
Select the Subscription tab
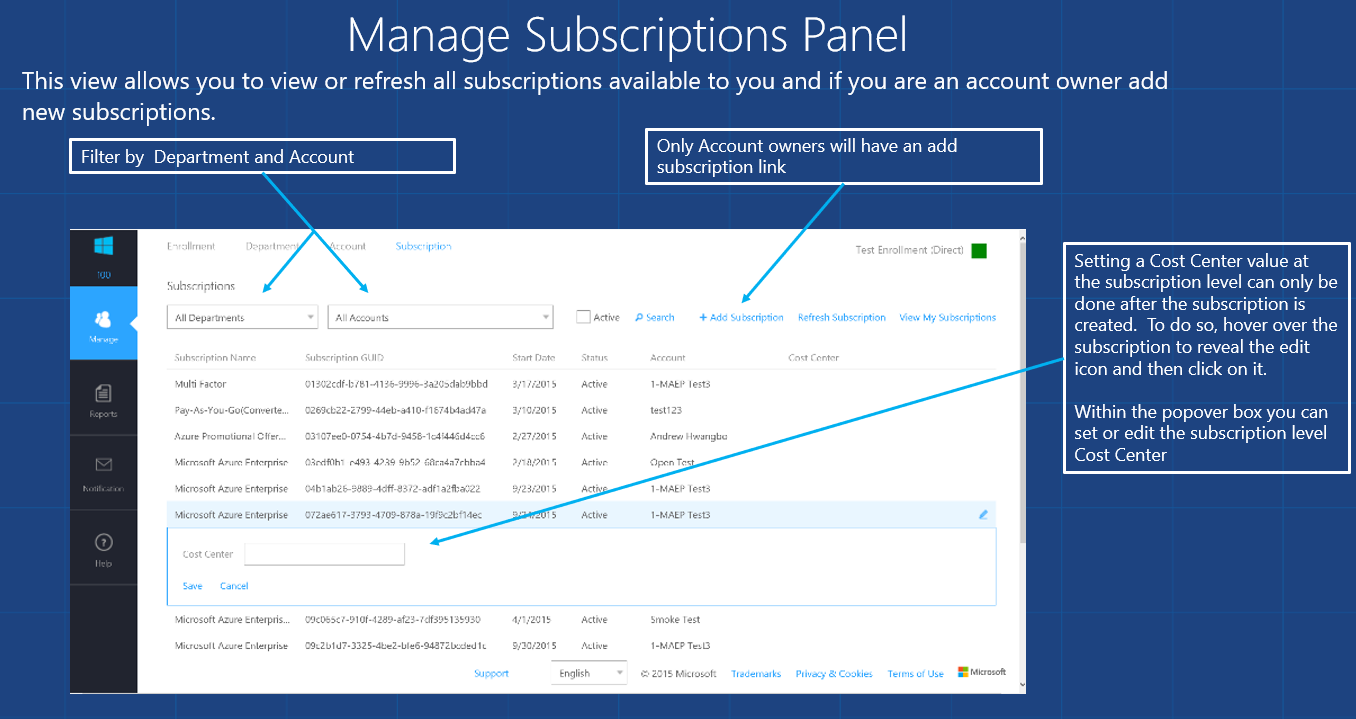424,246
